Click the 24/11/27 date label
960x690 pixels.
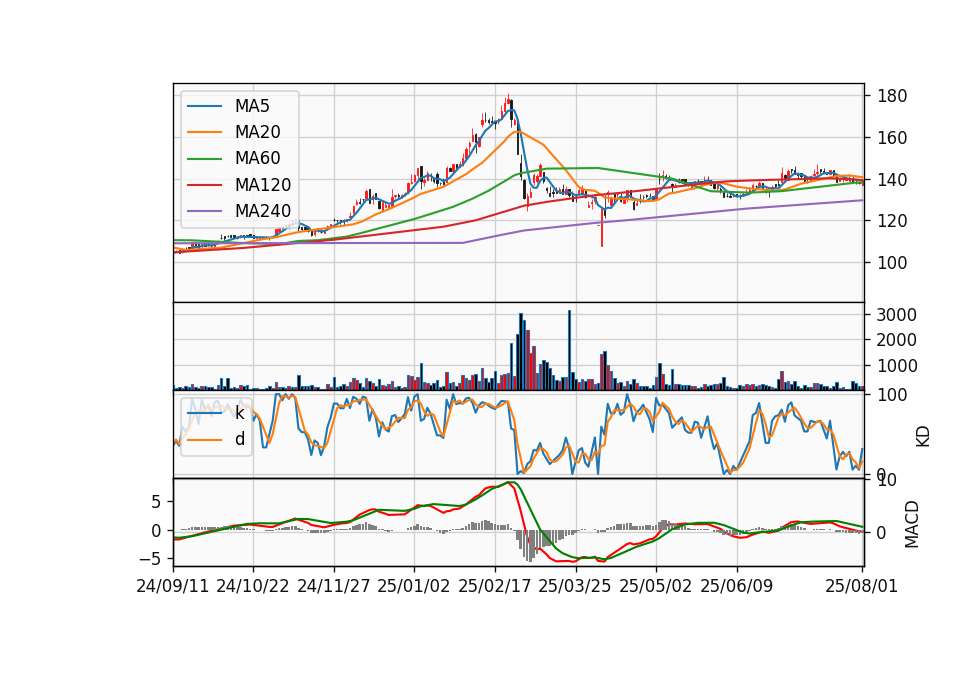pyautogui.click(x=334, y=586)
